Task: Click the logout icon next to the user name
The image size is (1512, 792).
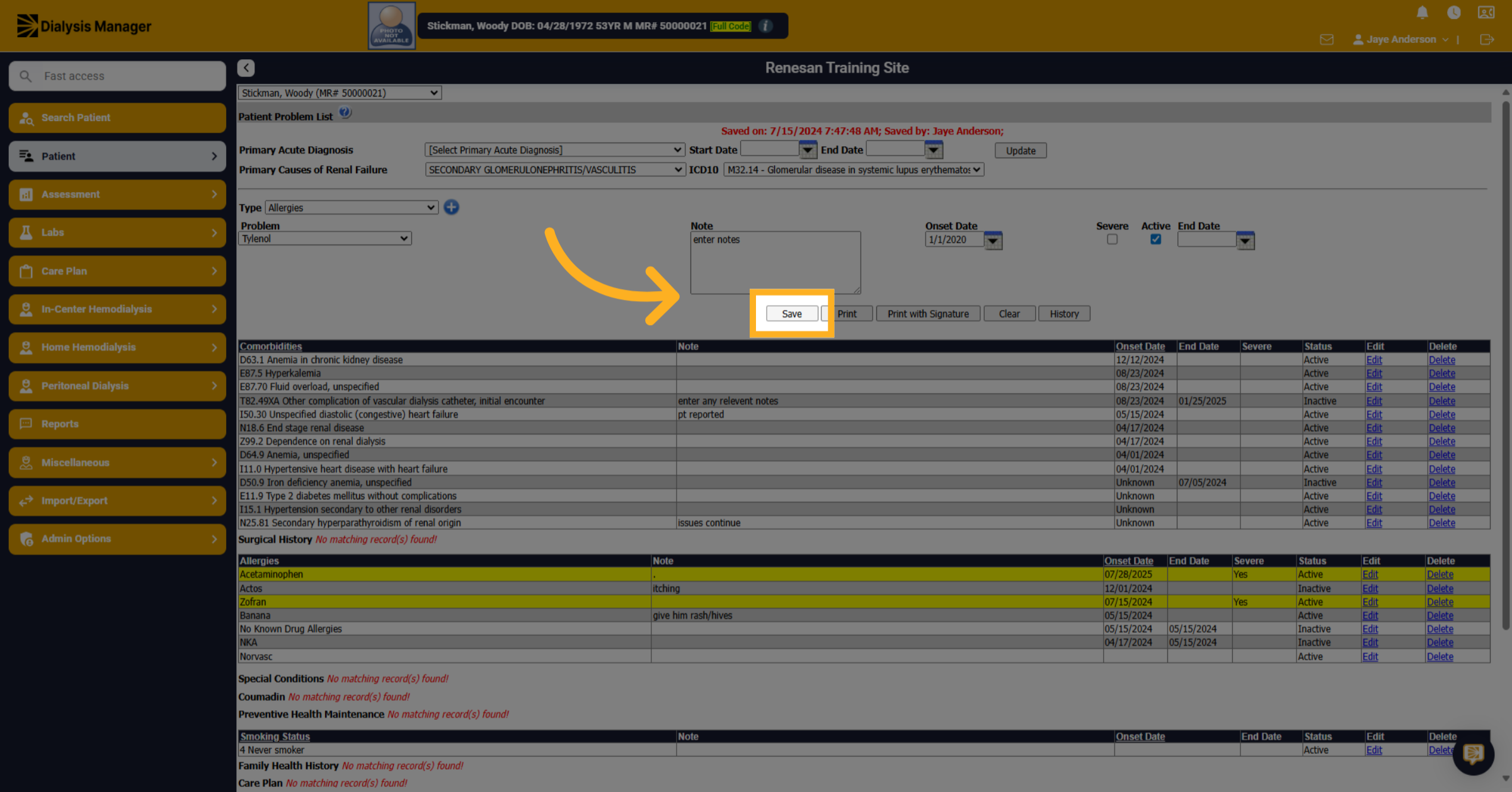Action: point(1487,40)
